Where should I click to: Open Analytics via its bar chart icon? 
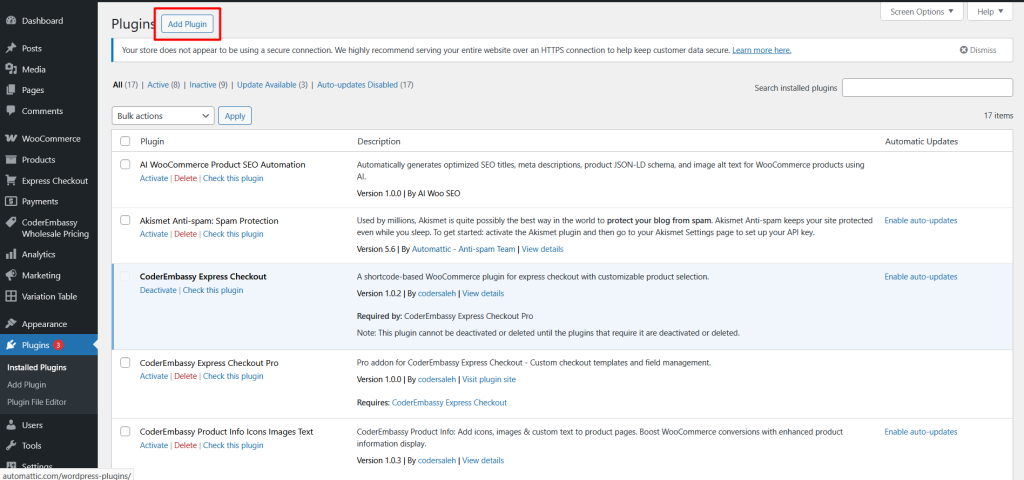(11, 254)
